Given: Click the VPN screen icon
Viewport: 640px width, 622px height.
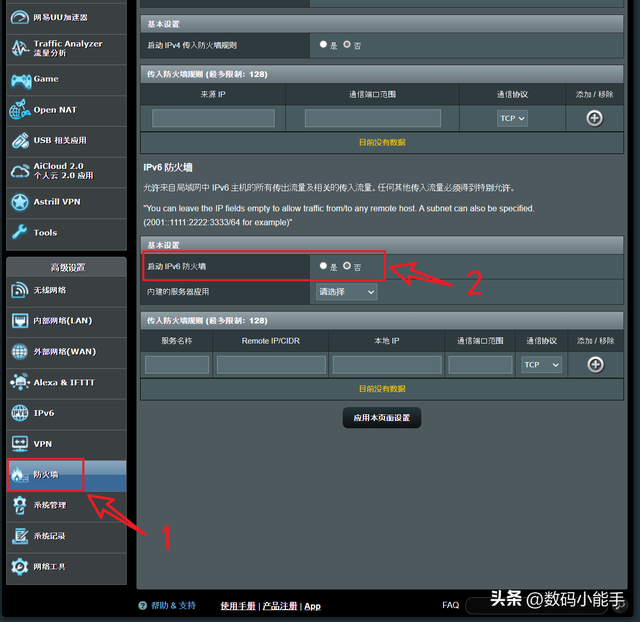Looking at the screenshot, I should [20, 444].
